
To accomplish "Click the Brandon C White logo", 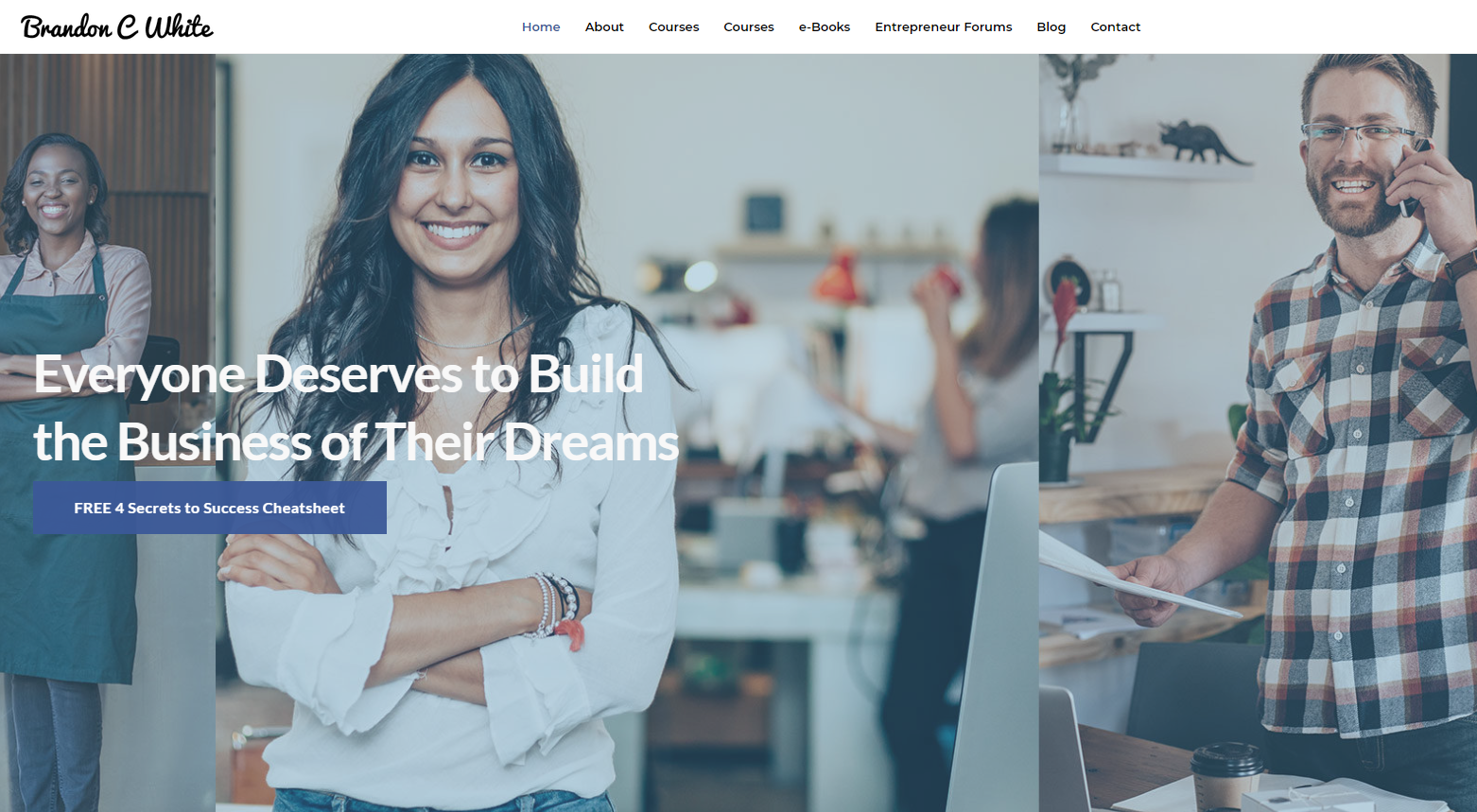I will 117,26.
